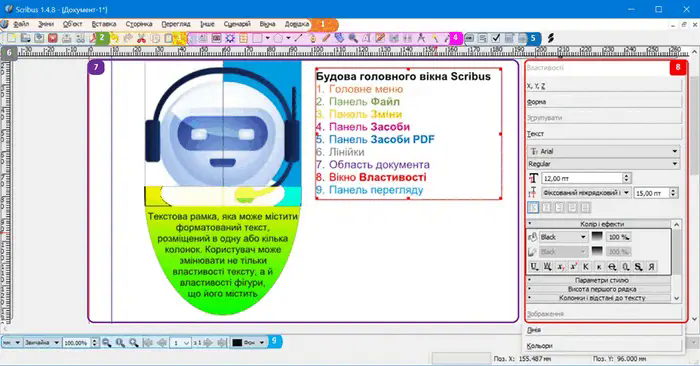Viewport: 700px width, 366px height.
Task: Zoom in using the plus magnifier
Action: [x=133, y=342]
